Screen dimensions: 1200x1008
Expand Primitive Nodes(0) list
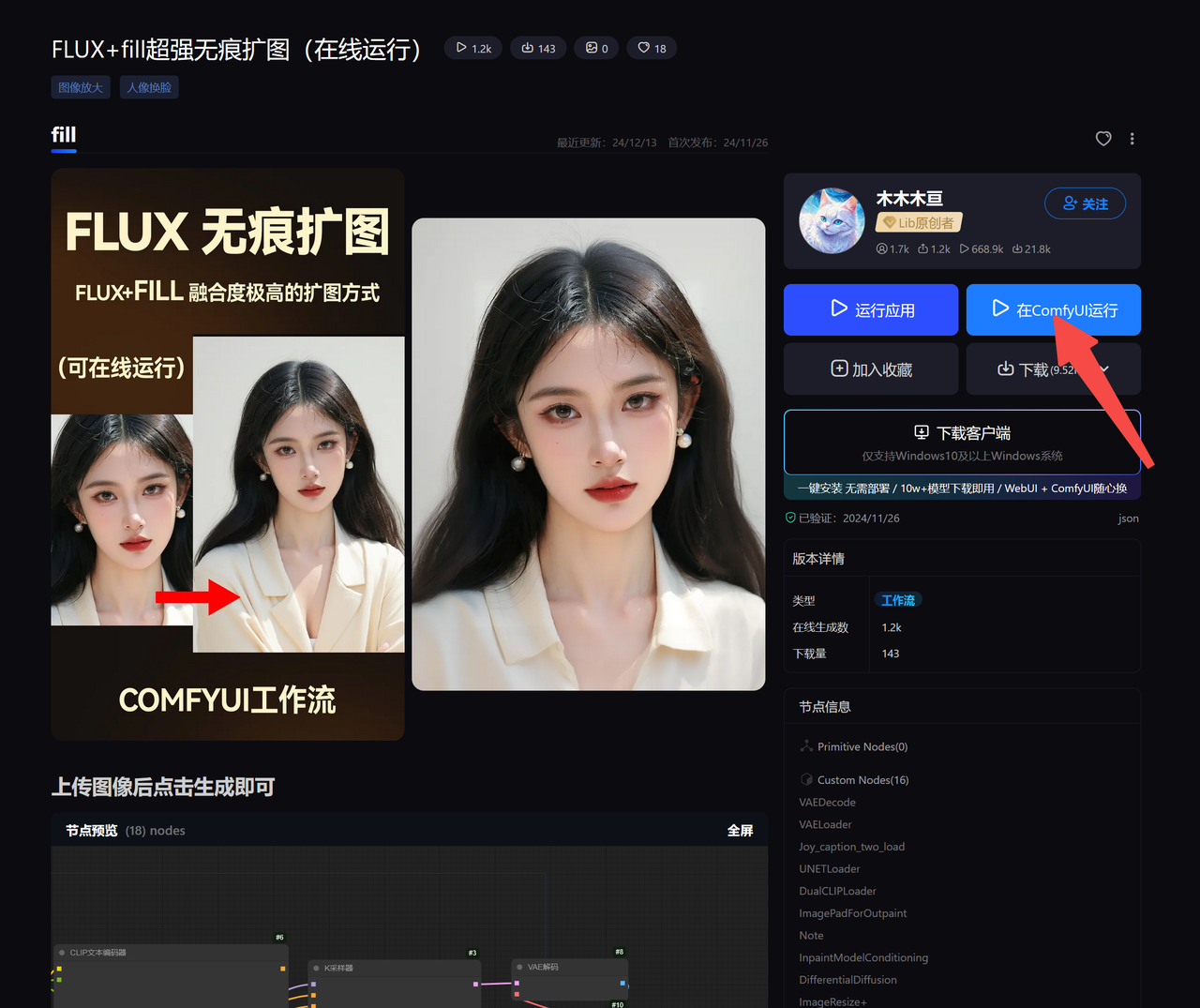coord(853,746)
